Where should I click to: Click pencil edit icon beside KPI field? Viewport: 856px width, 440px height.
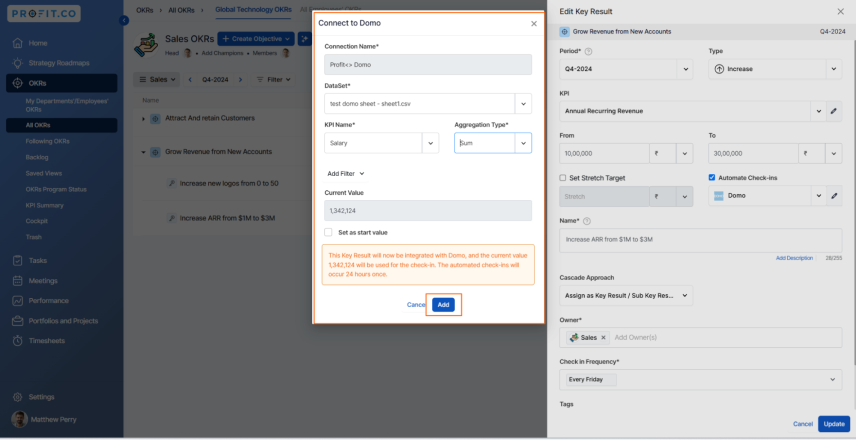(834, 111)
